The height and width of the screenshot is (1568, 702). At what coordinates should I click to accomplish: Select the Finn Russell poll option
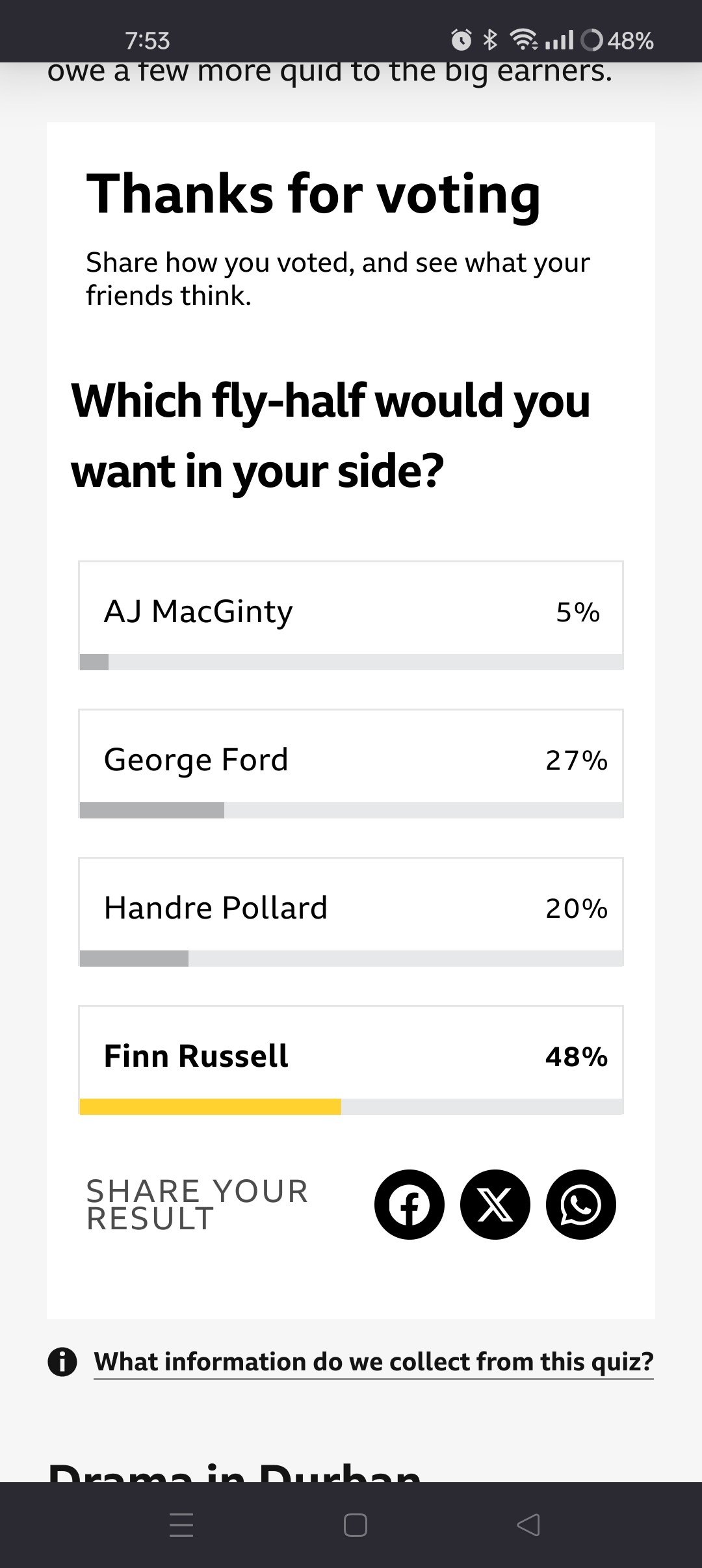pyautogui.click(x=351, y=1060)
